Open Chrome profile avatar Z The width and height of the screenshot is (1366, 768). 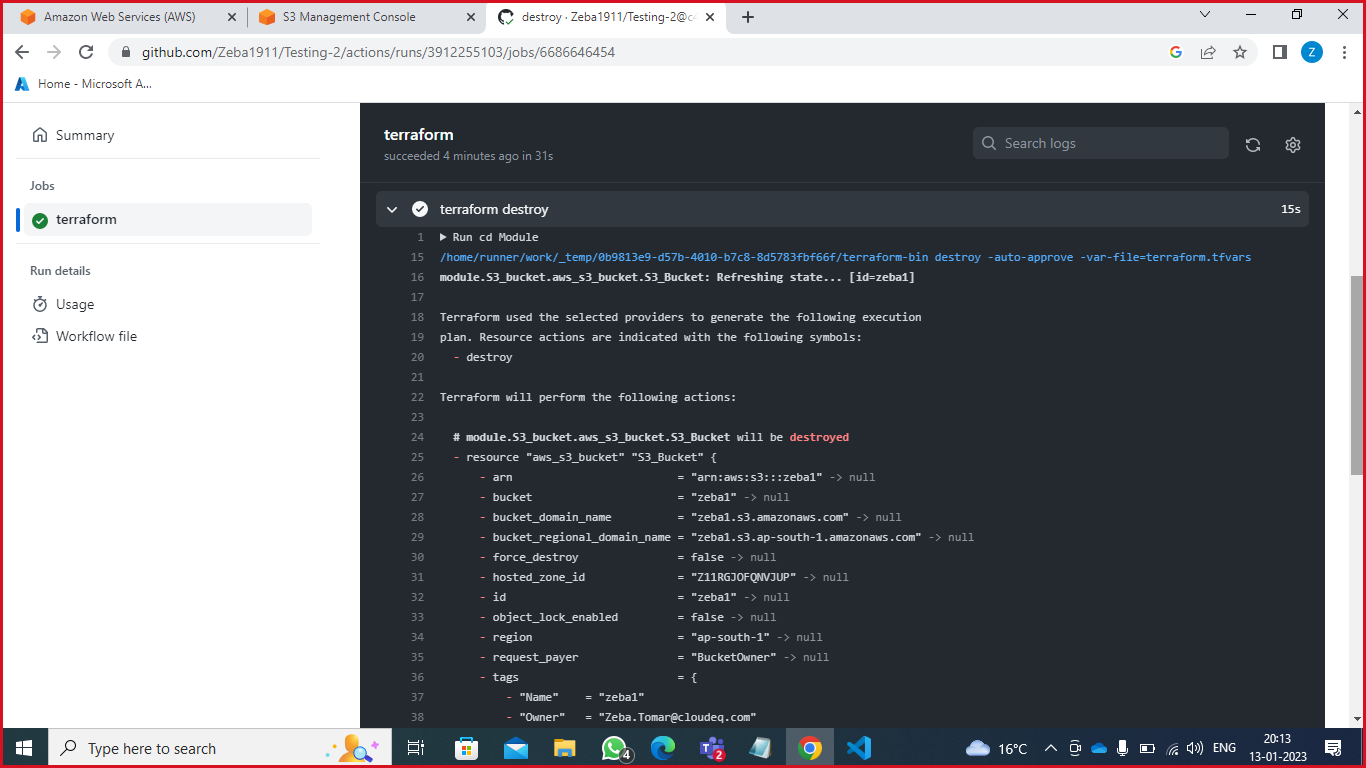[1312, 52]
